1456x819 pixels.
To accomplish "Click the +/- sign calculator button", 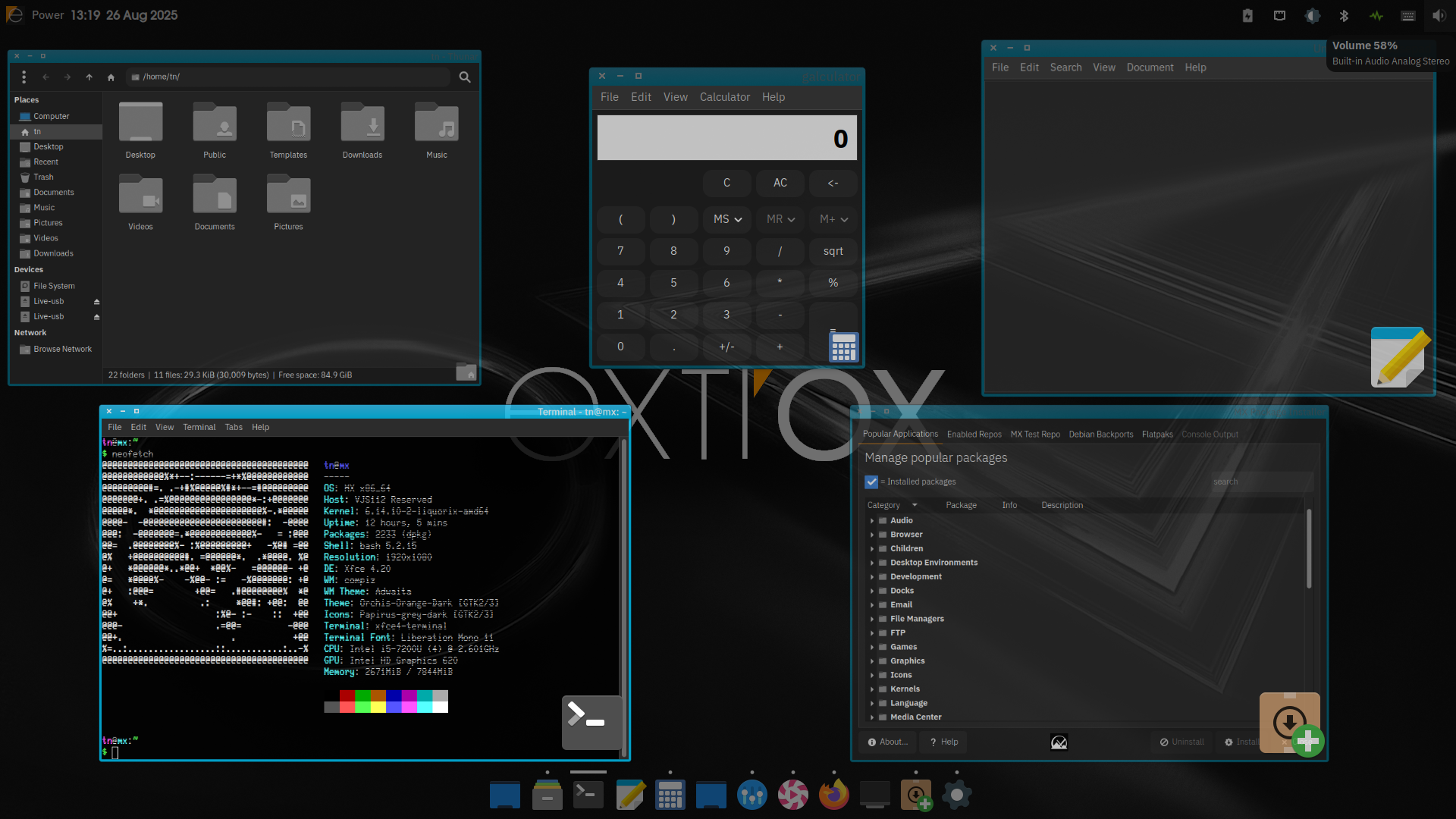I will coord(727,347).
